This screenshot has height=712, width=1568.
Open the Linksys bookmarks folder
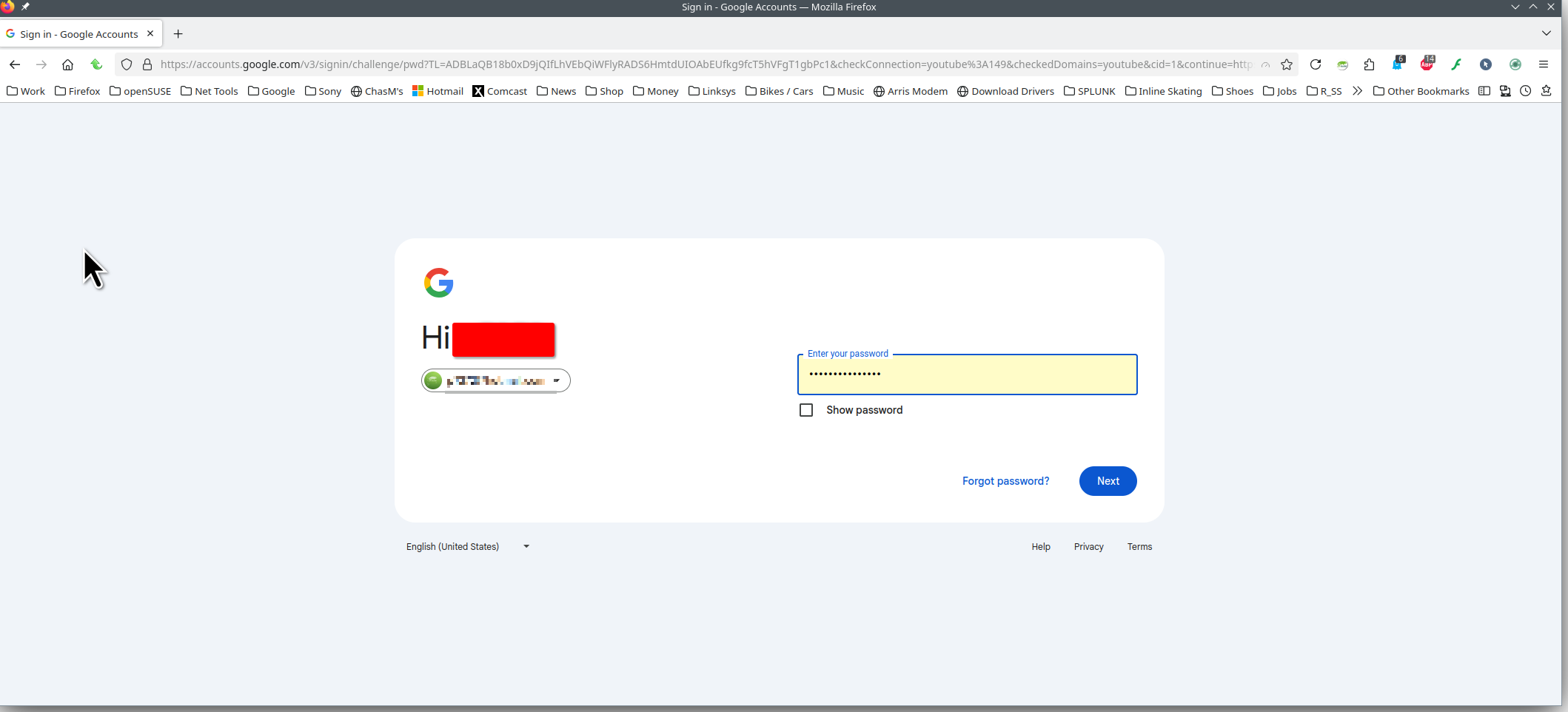(x=712, y=91)
